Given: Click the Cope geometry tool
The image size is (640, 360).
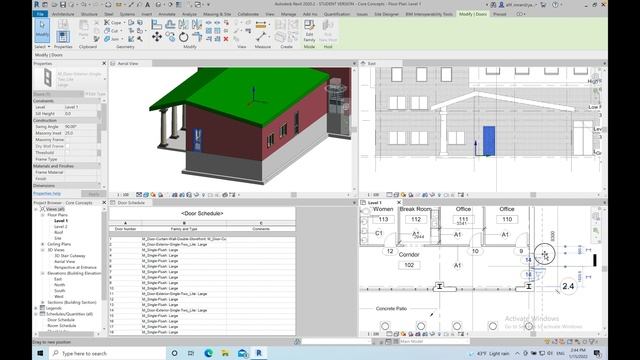Looking at the screenshot, I should 113,23.
